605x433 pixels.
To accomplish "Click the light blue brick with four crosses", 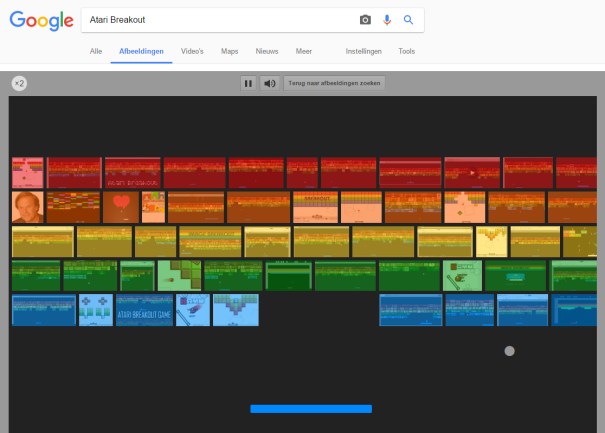I will coord(96,310).
